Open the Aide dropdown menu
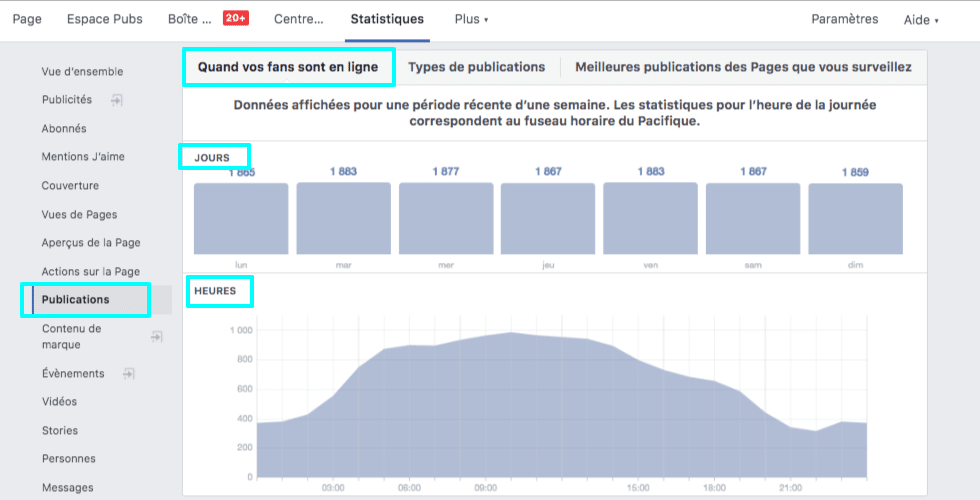The height and width of the screenshot is (500, 980). pos(921,20)
